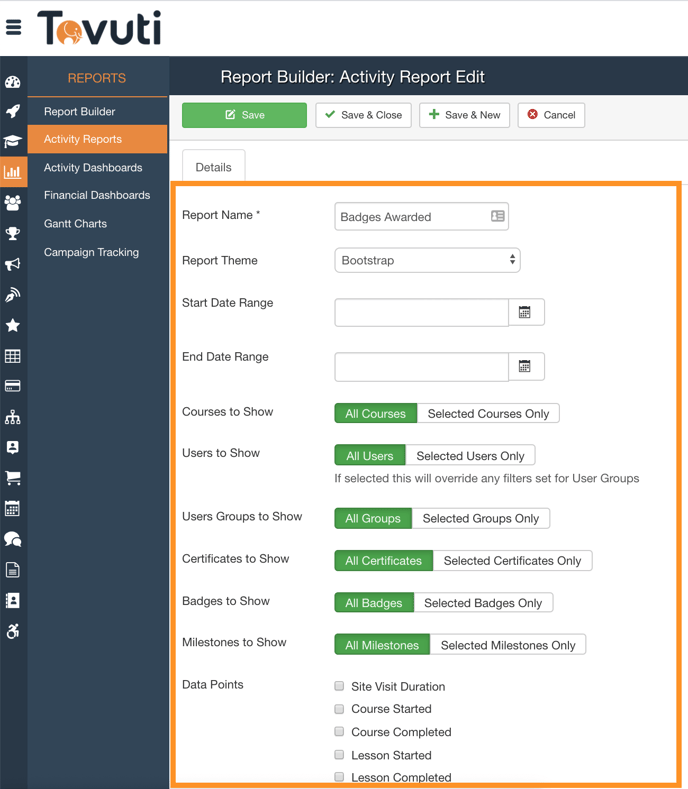This screenshot has width=688, height=789.
Task: Click the table grid sidebar icon
Action: pos(13,356)
